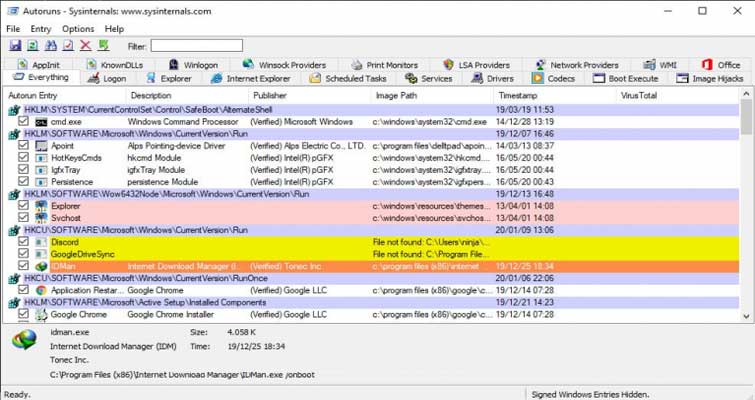Click the Autoruns title bar app icon
Screen dimensions: 755x400
pos(13,11)
